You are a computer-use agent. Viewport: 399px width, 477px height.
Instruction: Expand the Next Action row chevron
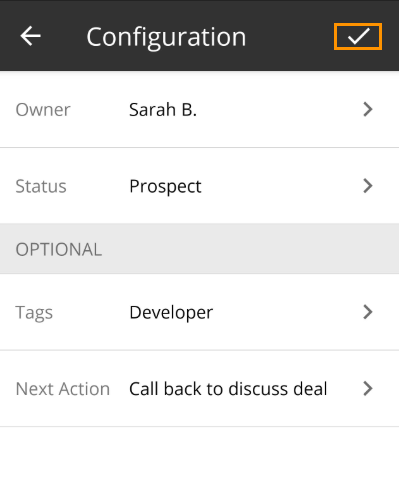[368, 388]
